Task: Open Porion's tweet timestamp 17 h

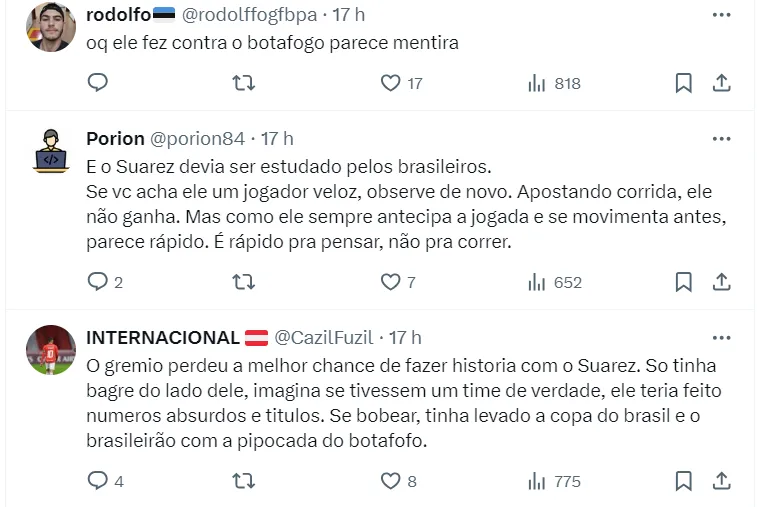Action: tap(277, 138)
